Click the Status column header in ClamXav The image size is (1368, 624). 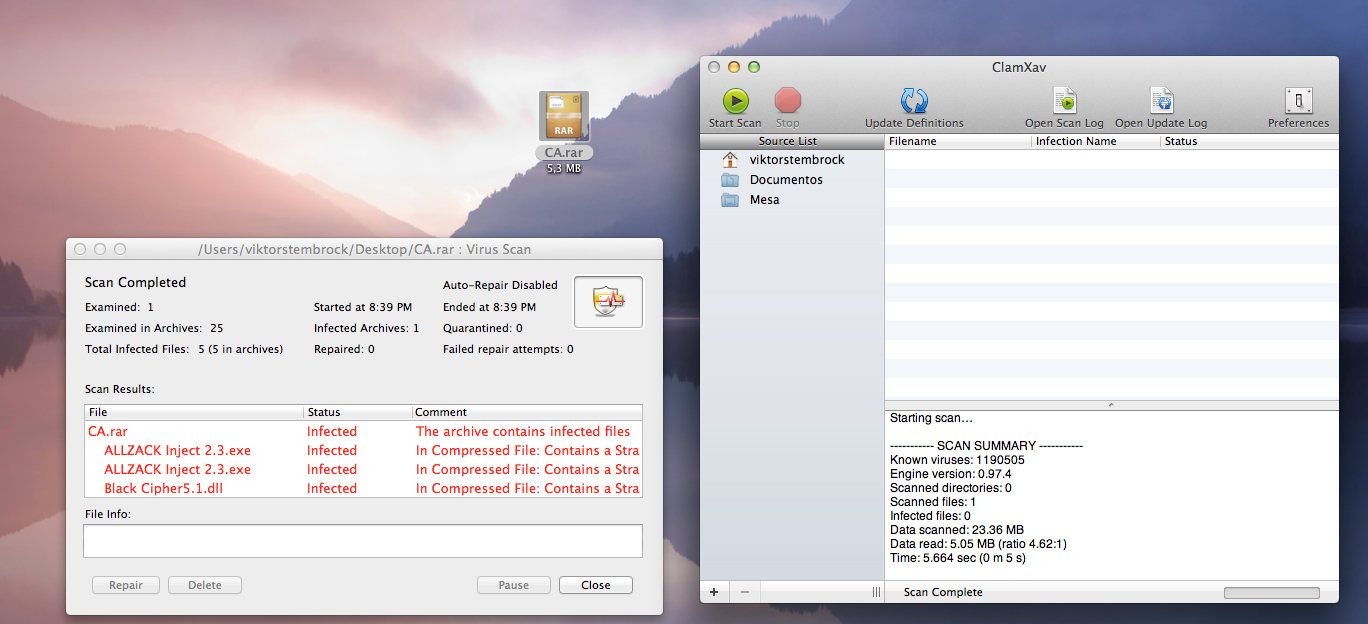[x=1249, y=141]
